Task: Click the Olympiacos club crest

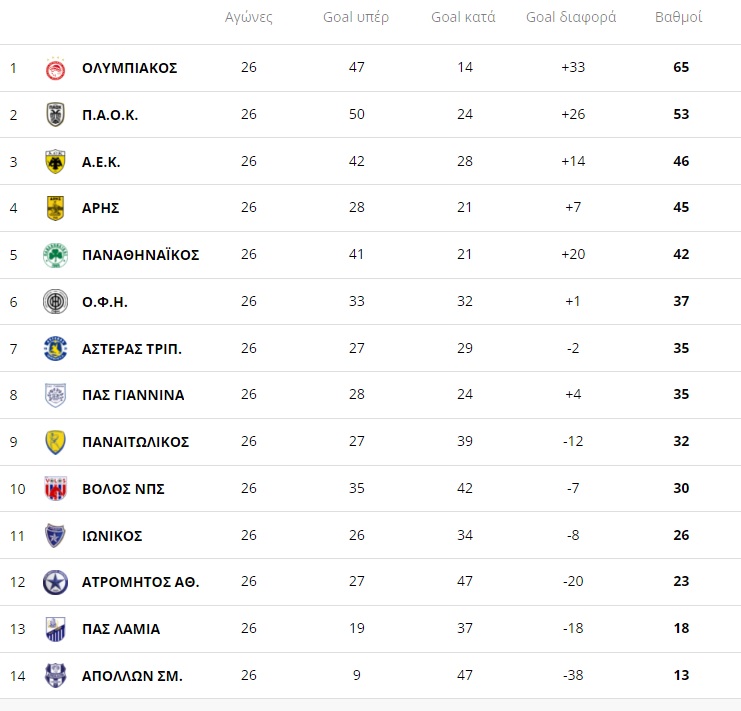Action: pyautogui.click(x=55, y=69)
